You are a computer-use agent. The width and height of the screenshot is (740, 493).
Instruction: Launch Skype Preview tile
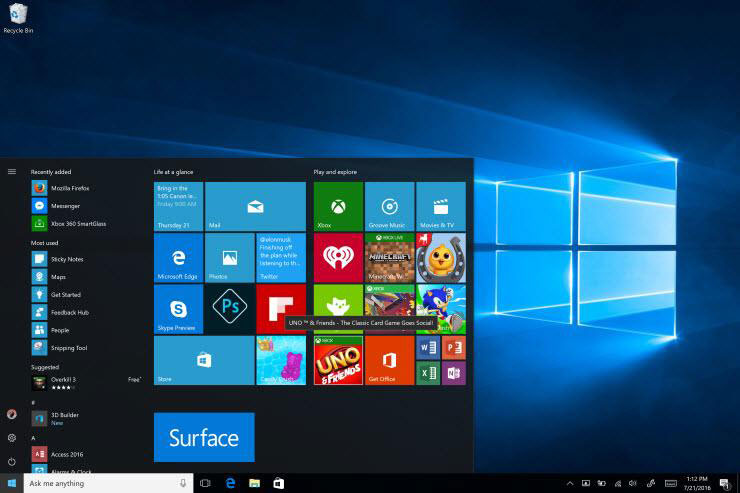[178, 309]
